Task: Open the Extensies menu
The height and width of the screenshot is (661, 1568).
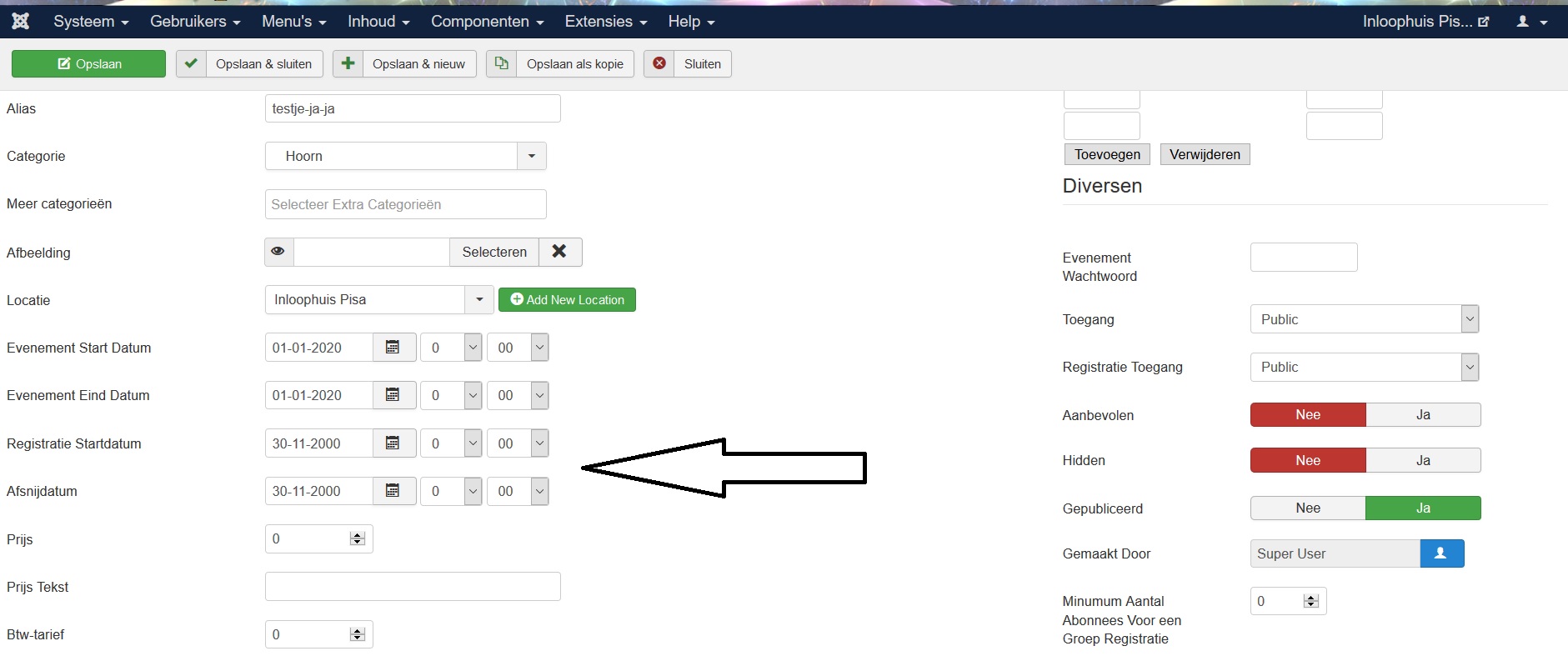Action: pyautogui.click(x=605, y=22)
